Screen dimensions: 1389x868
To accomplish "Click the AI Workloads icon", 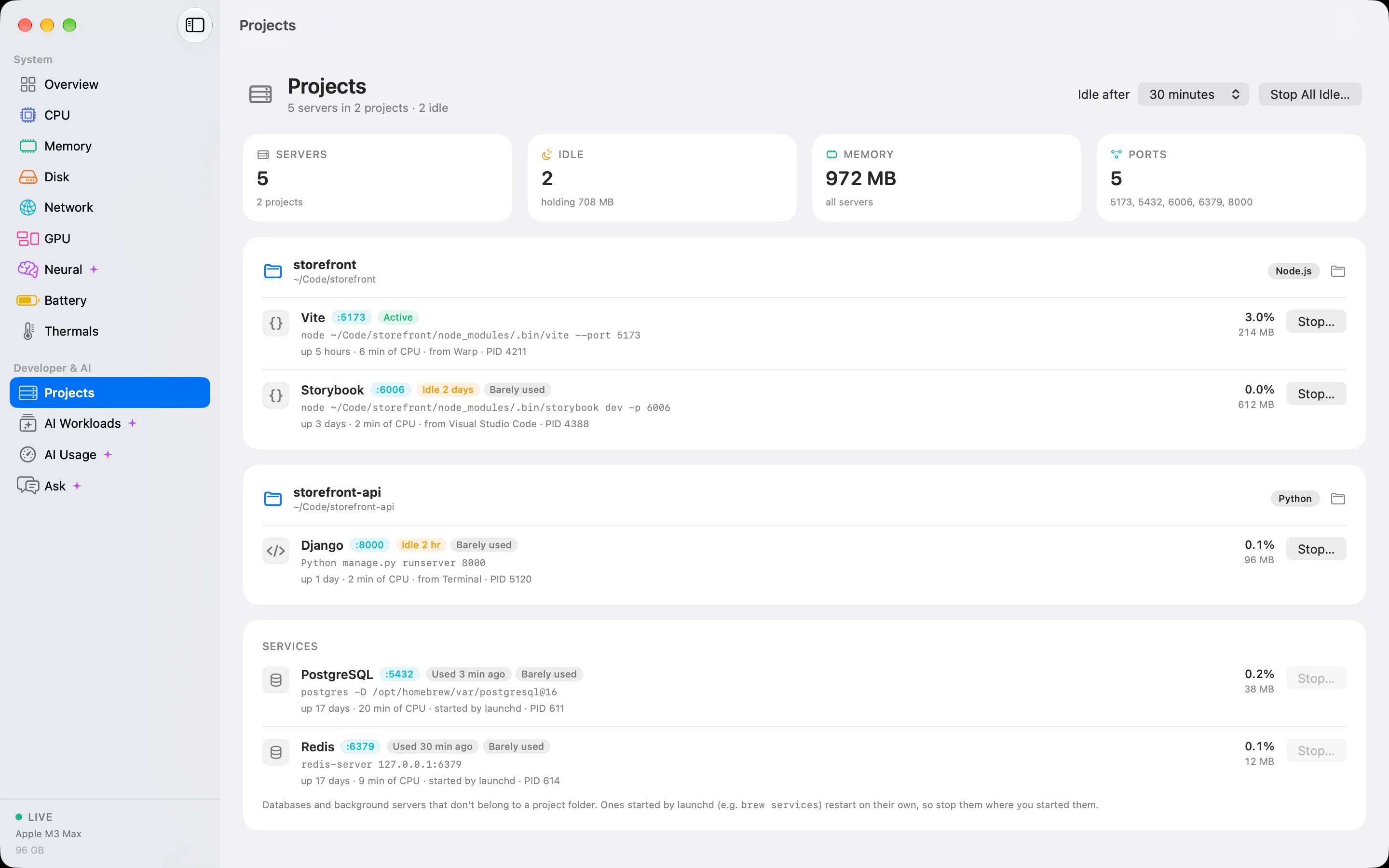I will [x=27, y=423].
